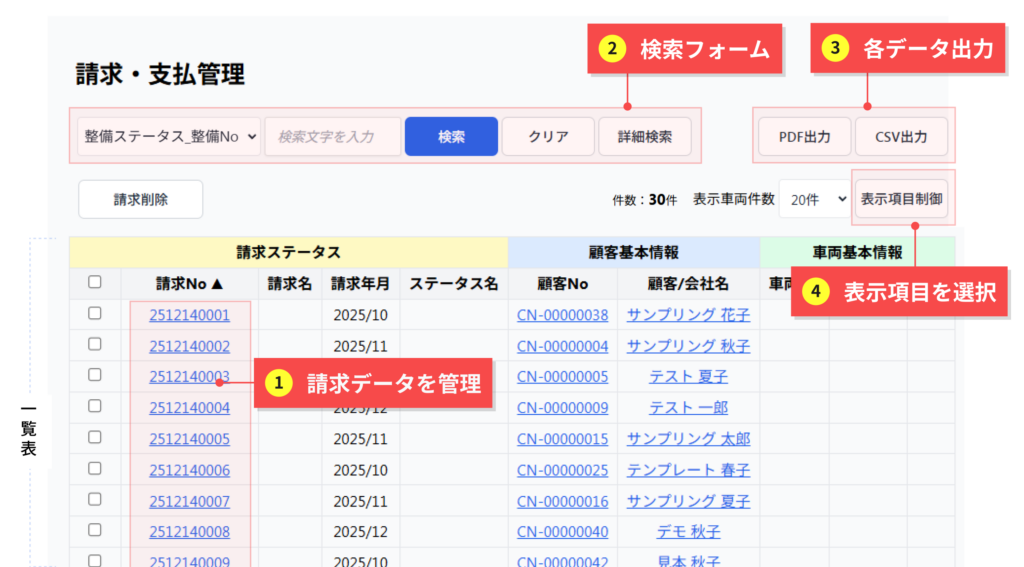The height and width of the screenshot is (567, 1024).
Task: Open invoice link 2512140007
Action: click(x=189, y=501)
